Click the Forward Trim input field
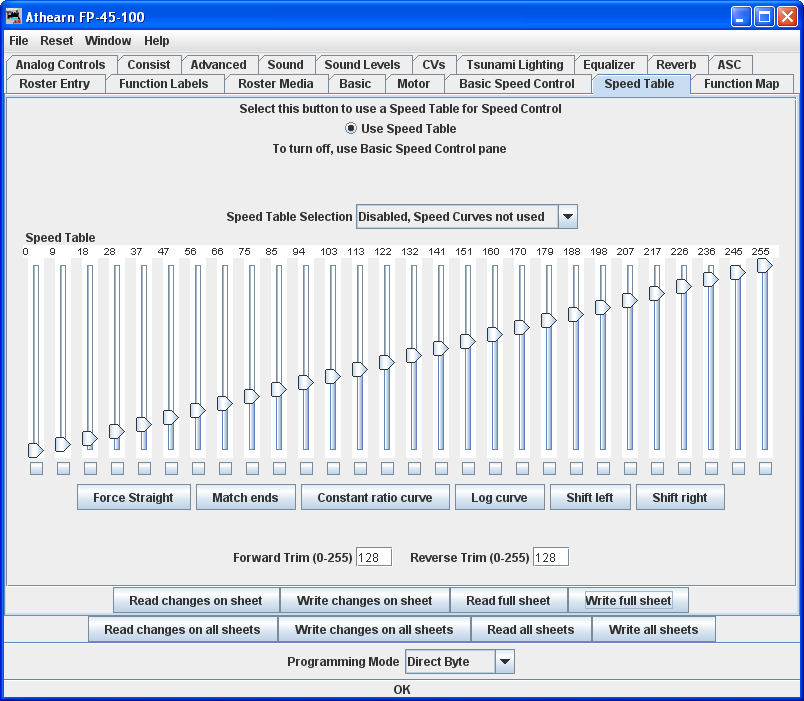The image size is (804, 701). coord(373,557)
